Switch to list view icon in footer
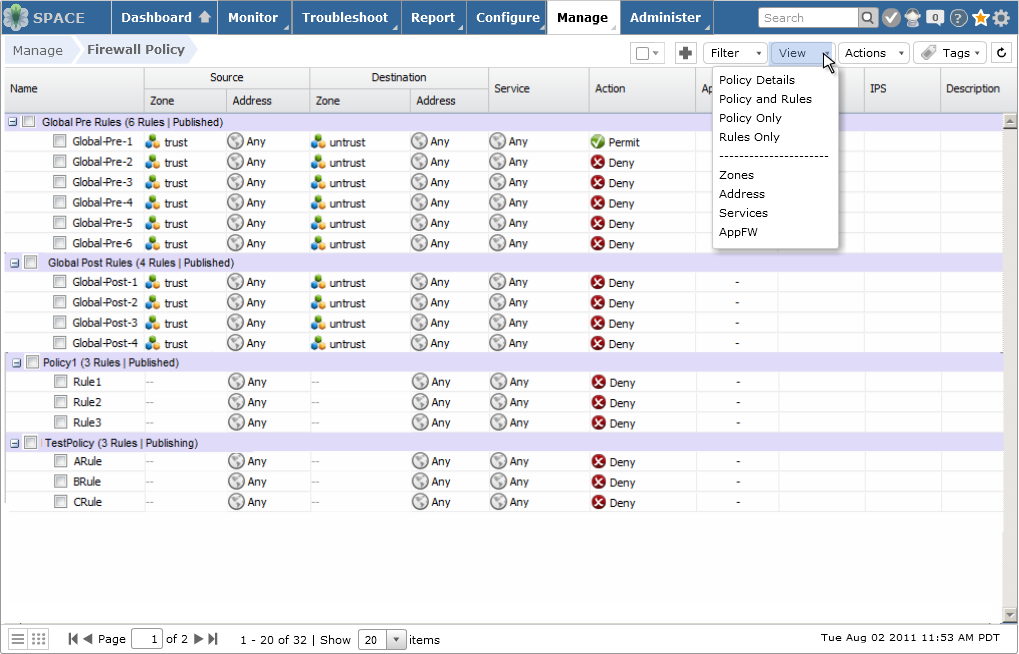 [18, 639]
